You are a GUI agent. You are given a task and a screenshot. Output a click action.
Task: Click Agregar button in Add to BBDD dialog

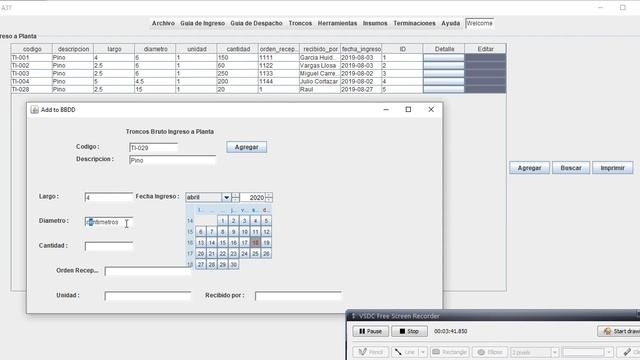pos(247,147)
